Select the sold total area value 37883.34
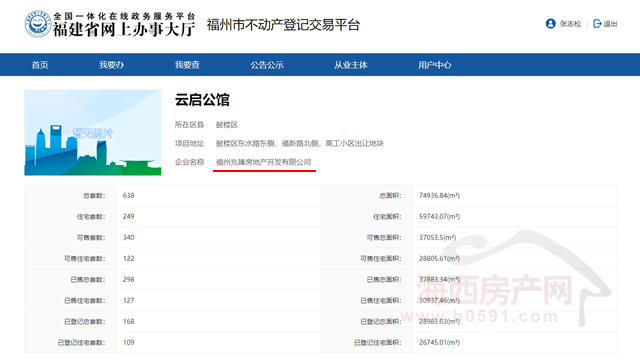Screen dimensions: 640x362 coord(439,280)
